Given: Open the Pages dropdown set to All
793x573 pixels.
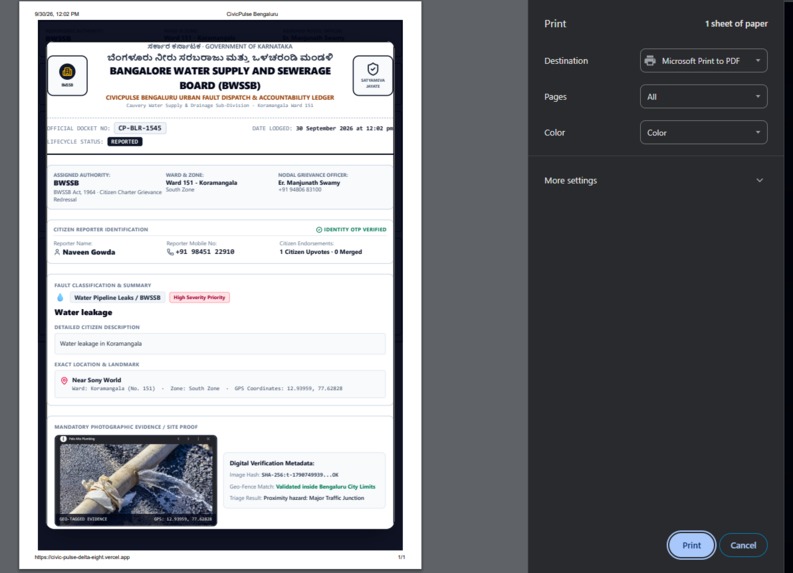Looking at the screenshot, I should click(703, 97).
